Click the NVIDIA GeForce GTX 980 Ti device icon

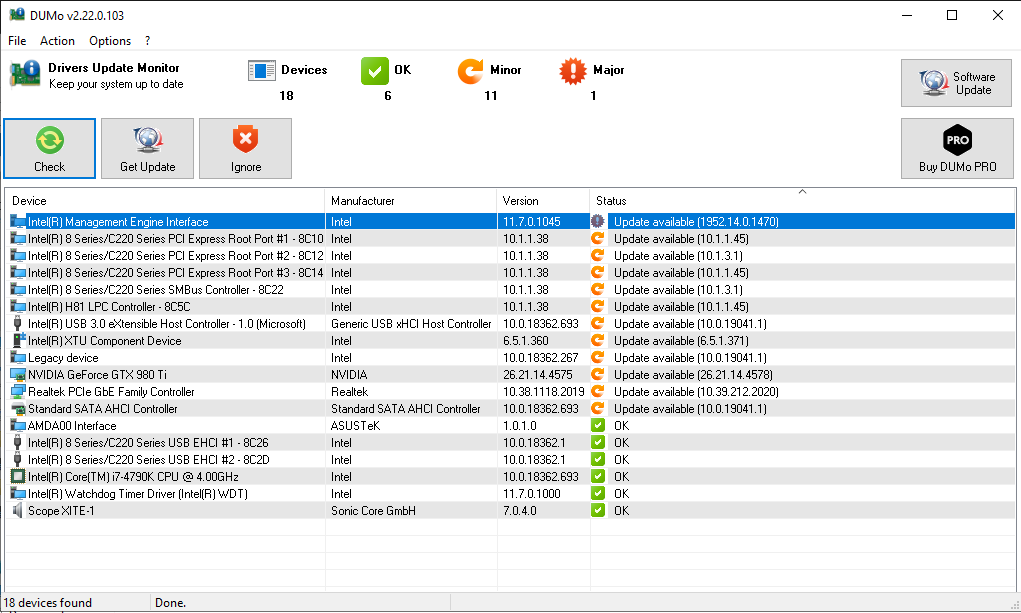point(18,375)
